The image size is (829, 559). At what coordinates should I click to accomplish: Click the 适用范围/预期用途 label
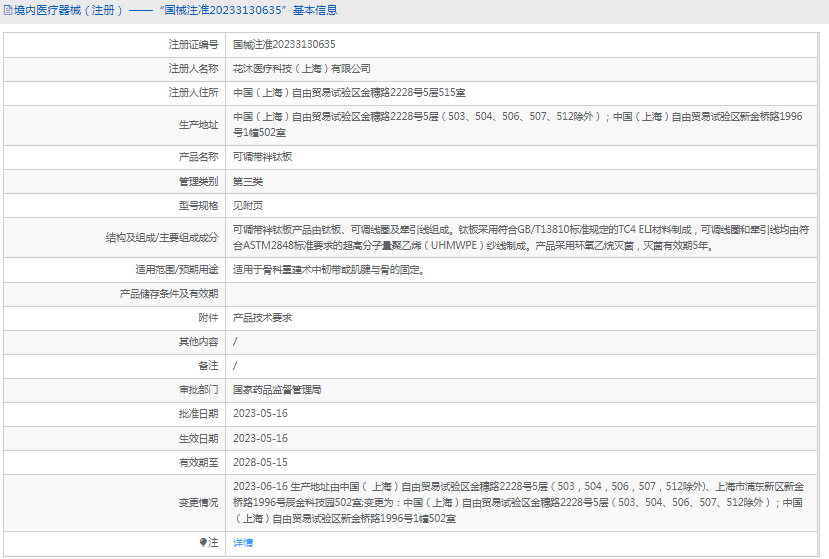[x=176, y=270]
